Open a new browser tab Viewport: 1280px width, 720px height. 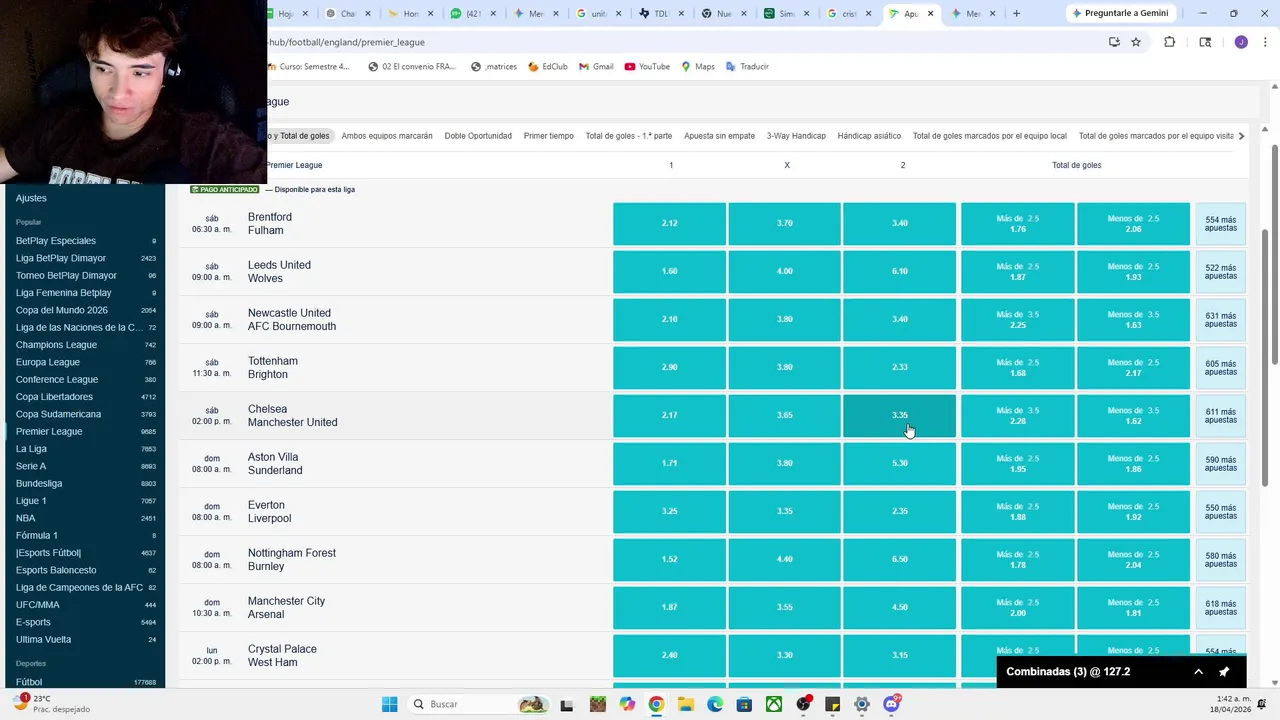coord(1016,14)
